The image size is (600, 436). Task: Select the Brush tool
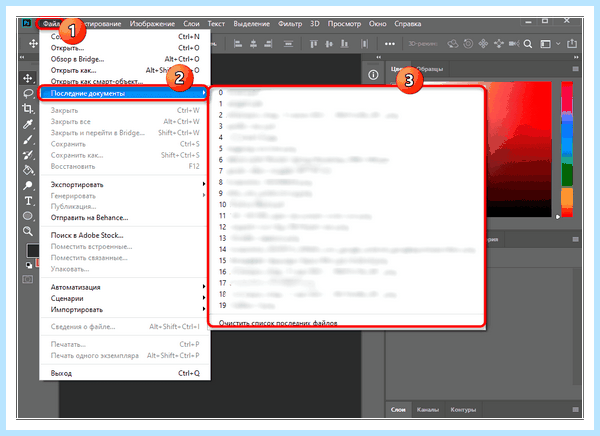(28, 140)
